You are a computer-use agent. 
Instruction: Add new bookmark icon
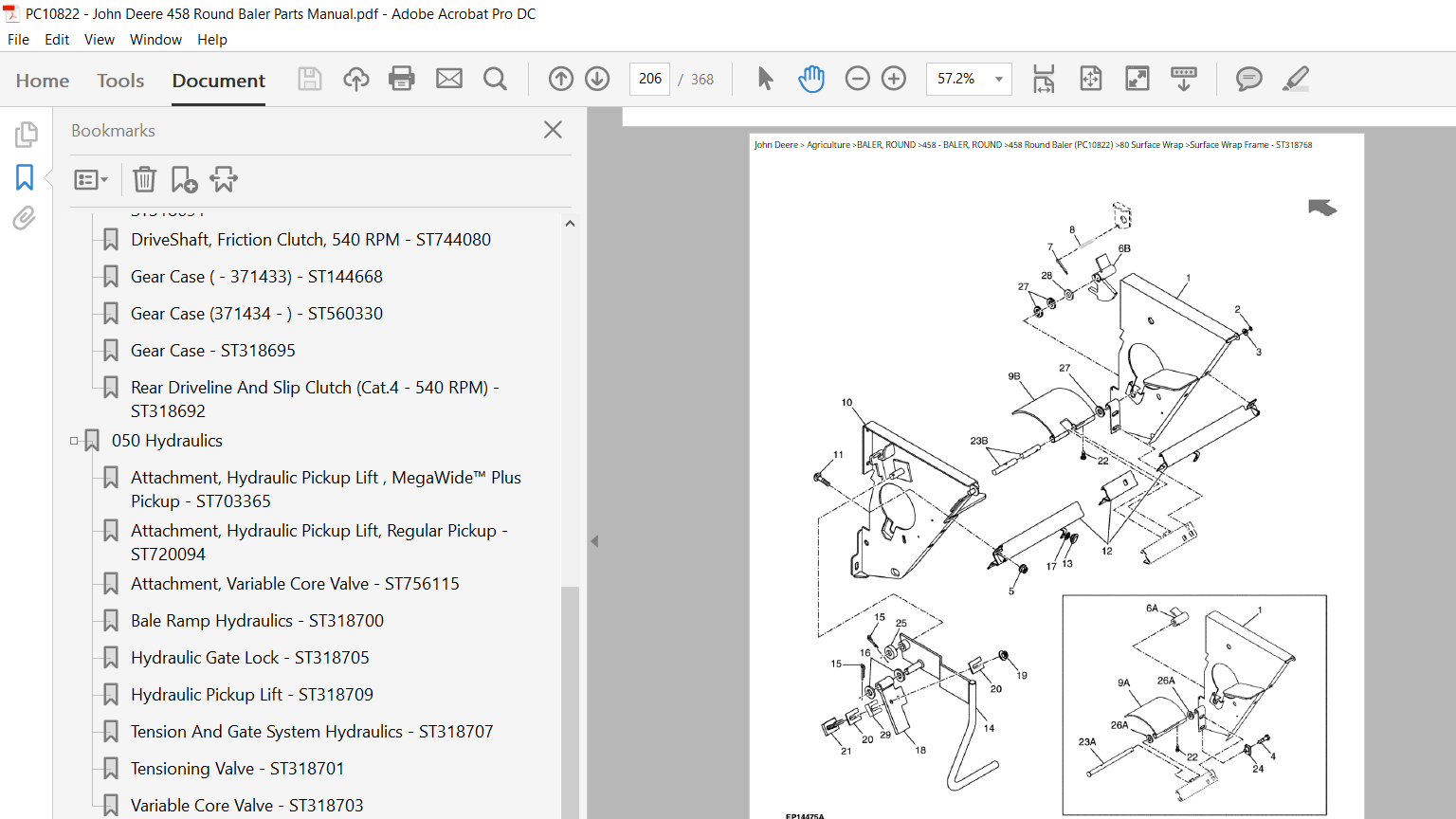pos(184,179)
